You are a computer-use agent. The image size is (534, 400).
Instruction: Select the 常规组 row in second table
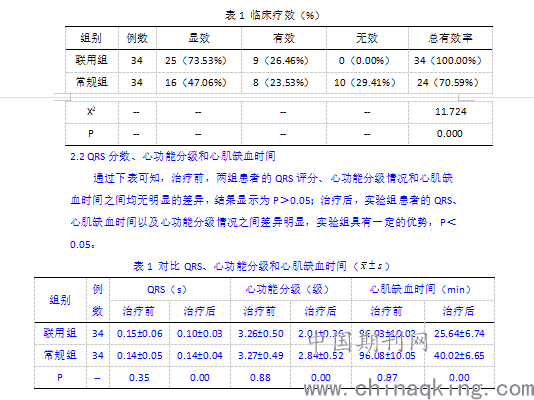coord(264,356)
